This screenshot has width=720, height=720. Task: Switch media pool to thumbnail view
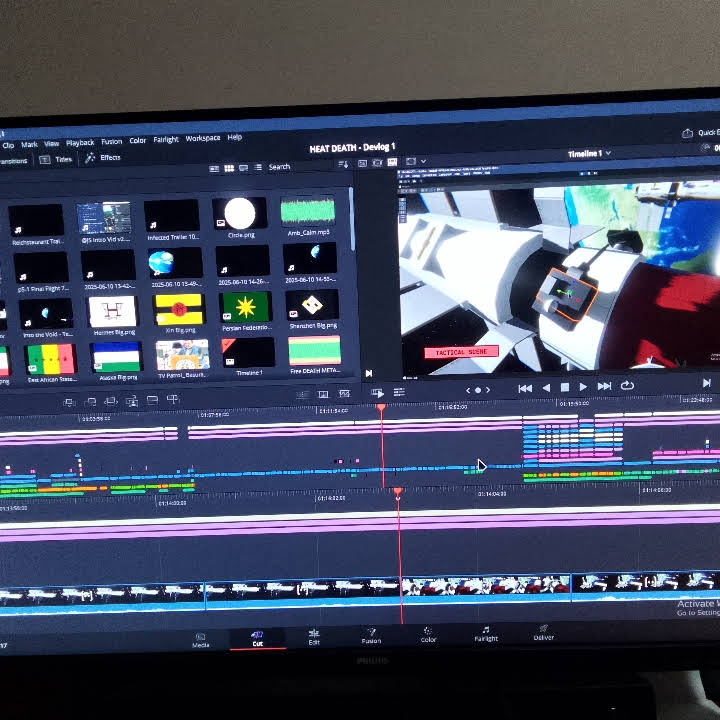coord(229,169)
